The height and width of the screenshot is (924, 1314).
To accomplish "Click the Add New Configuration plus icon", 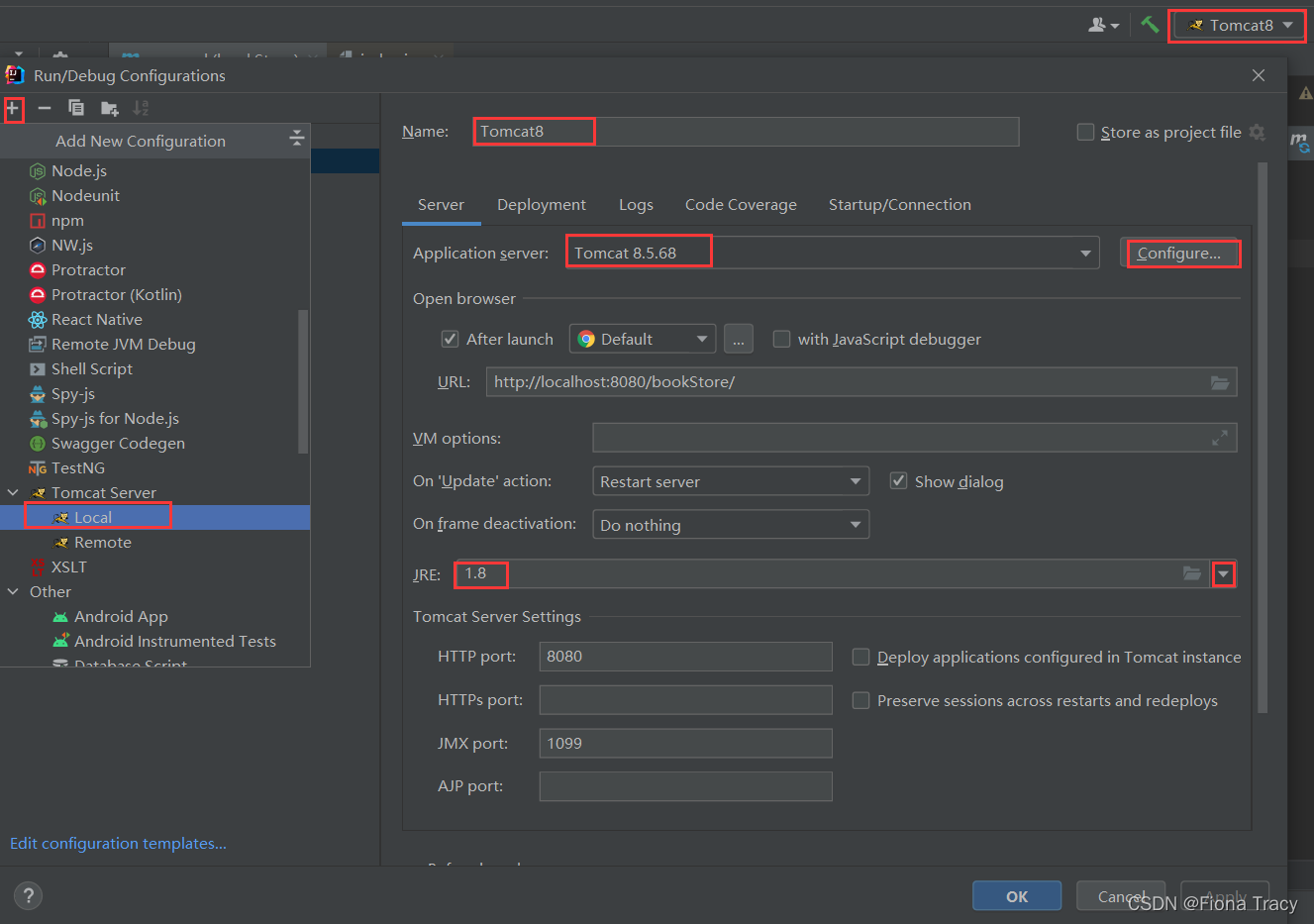I will 13,108.
